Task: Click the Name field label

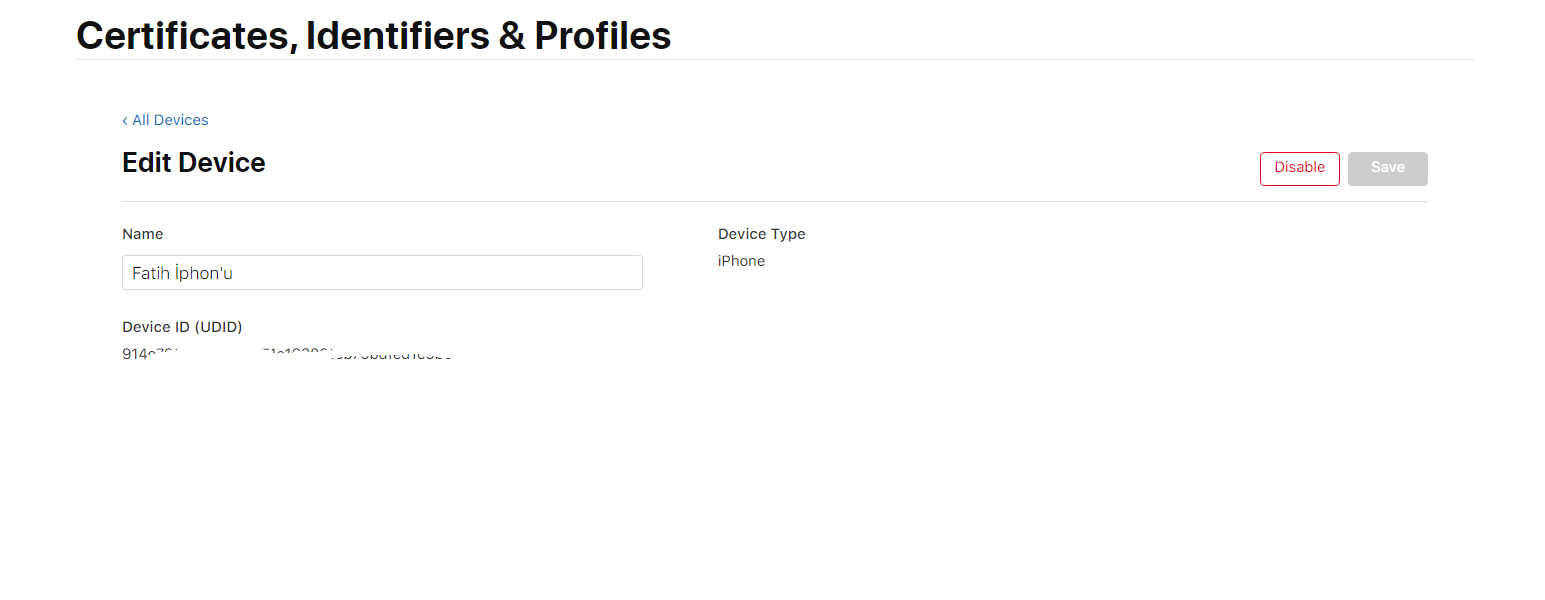Action: (143, 234)
